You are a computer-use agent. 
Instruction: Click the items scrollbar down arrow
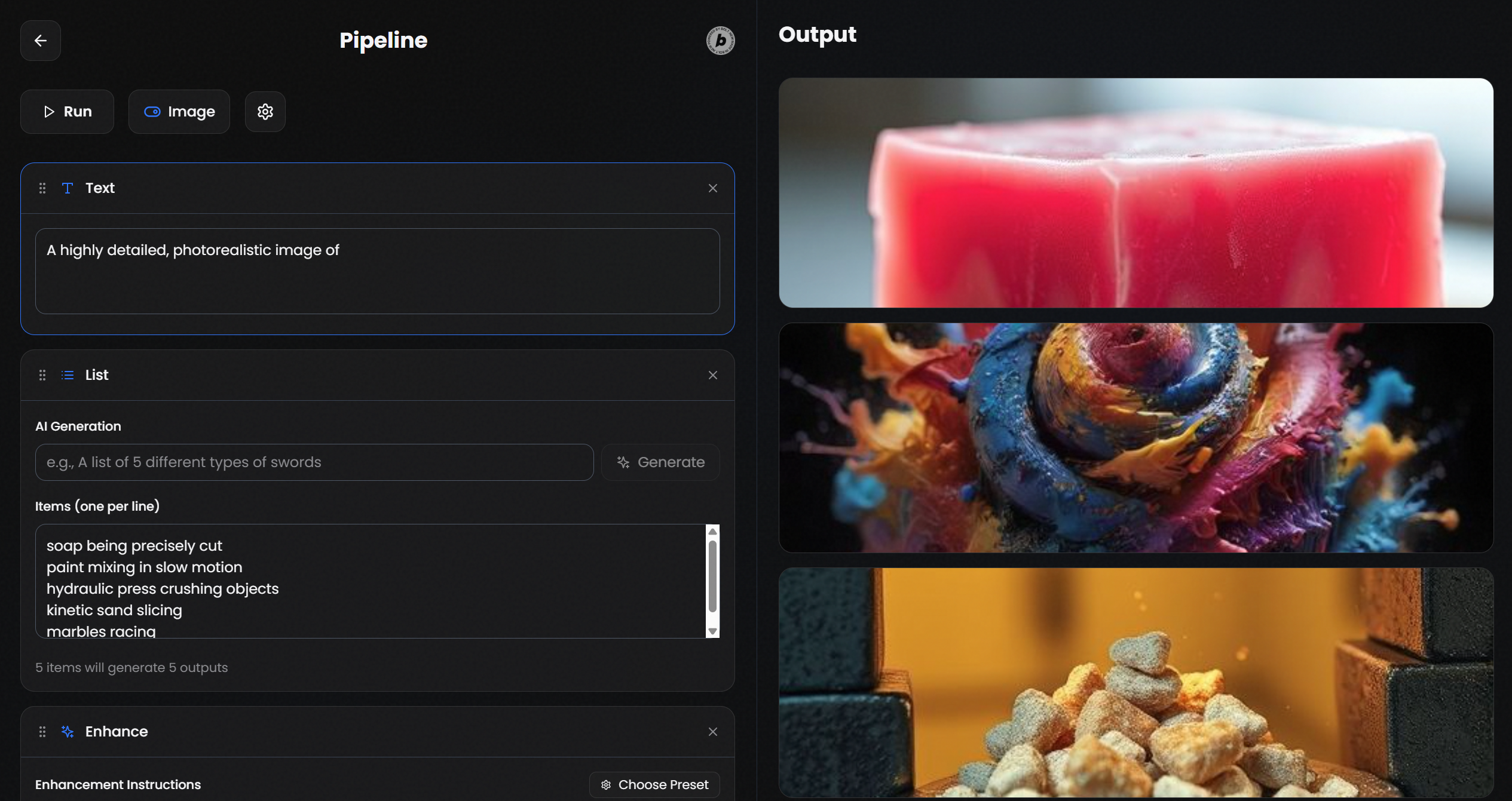[x=712, y=631]
